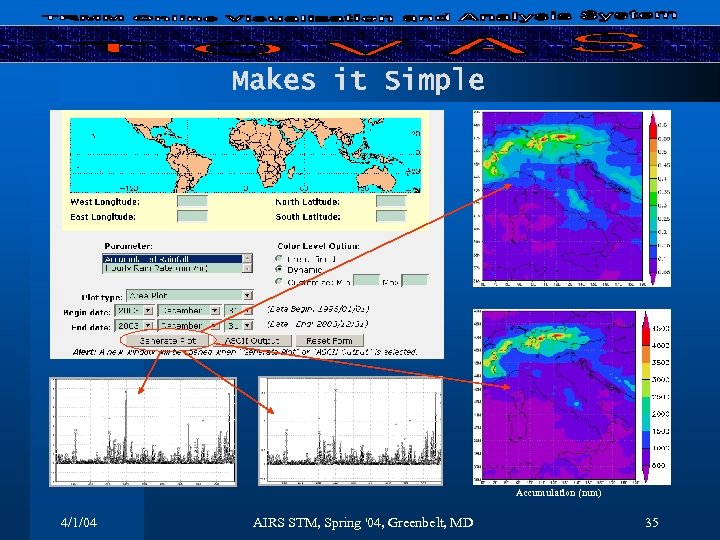This screenshot has width=720, height=540.
Task: Click the Generate Plot button
Action: tap(167, 341)
